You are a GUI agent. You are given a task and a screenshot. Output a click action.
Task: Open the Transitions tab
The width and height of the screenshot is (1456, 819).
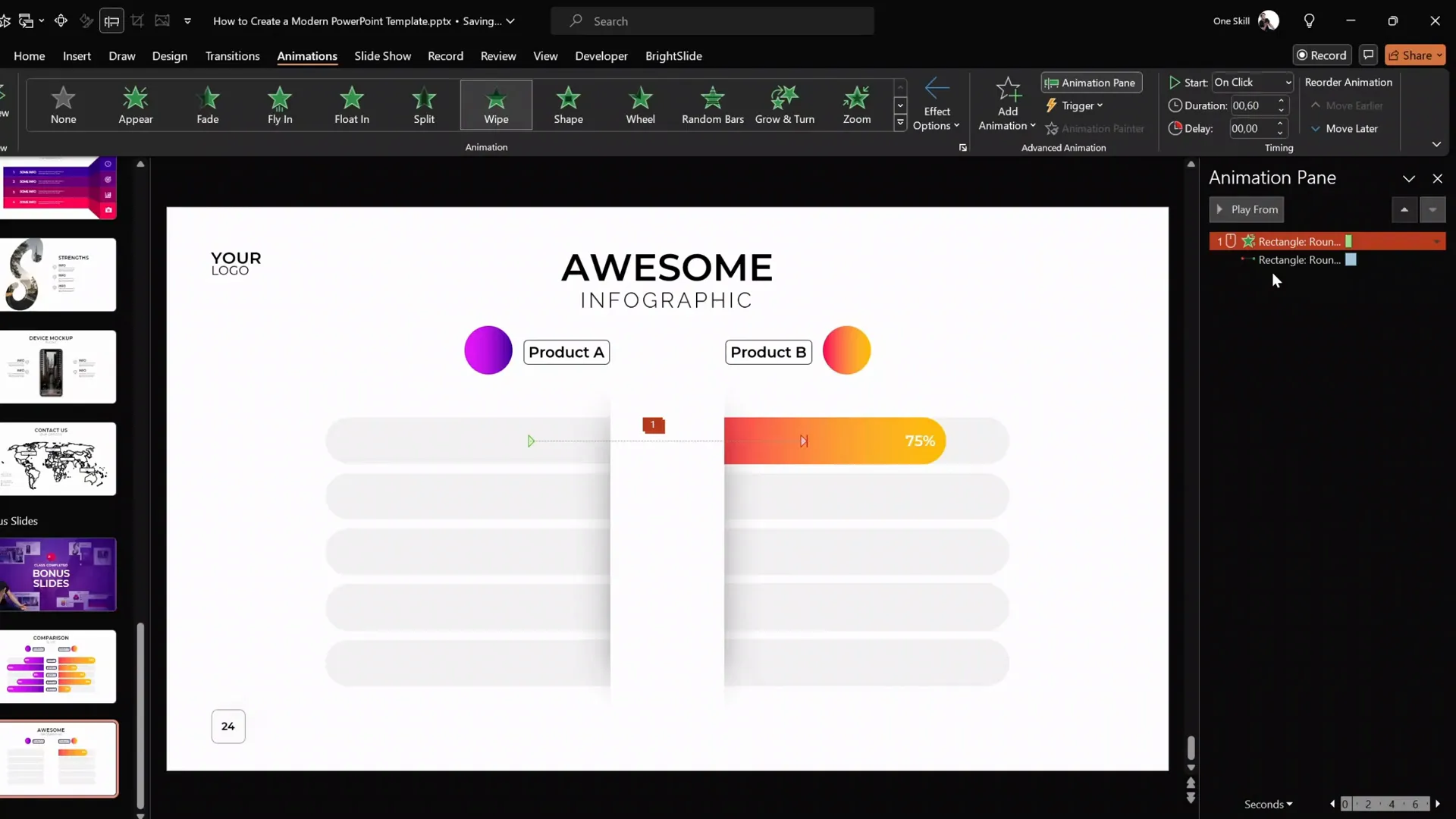coord(232,56)
